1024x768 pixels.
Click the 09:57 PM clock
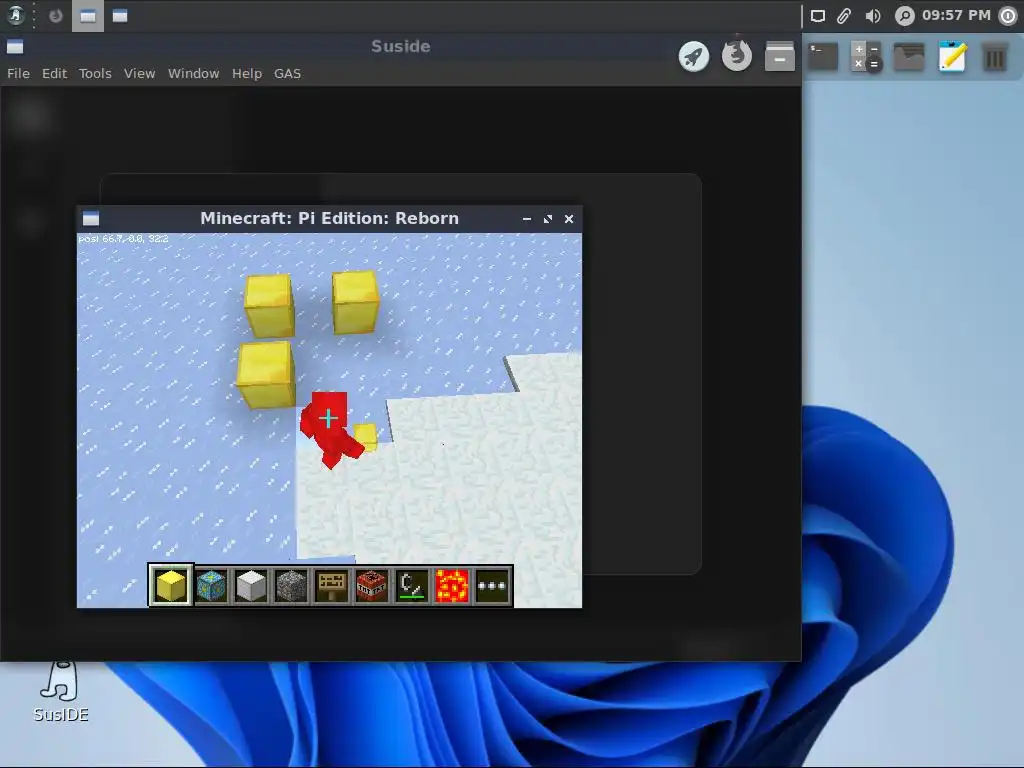click(x=956, y=15)
